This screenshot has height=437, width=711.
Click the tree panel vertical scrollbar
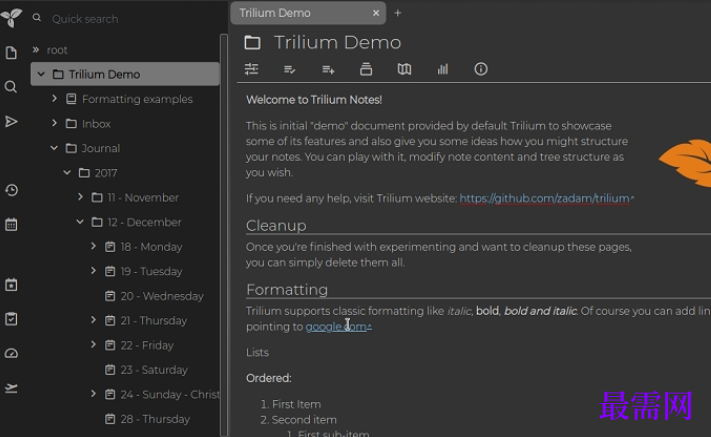[x=224, y=234]
